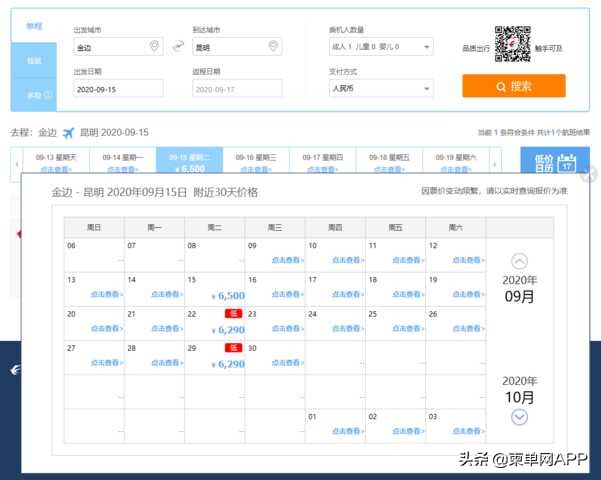601x480 pixels.
Task: Open payment method dropdown showing 人民币
Action: 381,89
